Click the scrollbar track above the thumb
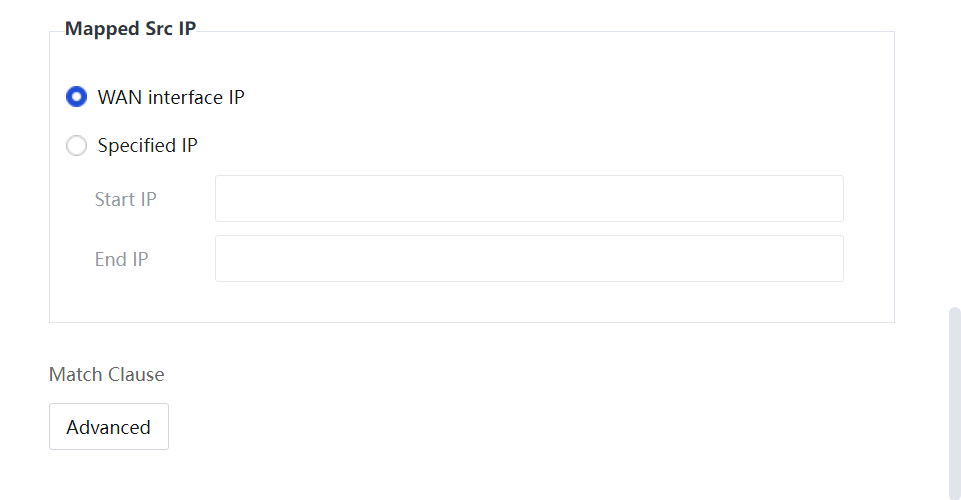Viewport: 961px width, 500px height. point(954,150)
